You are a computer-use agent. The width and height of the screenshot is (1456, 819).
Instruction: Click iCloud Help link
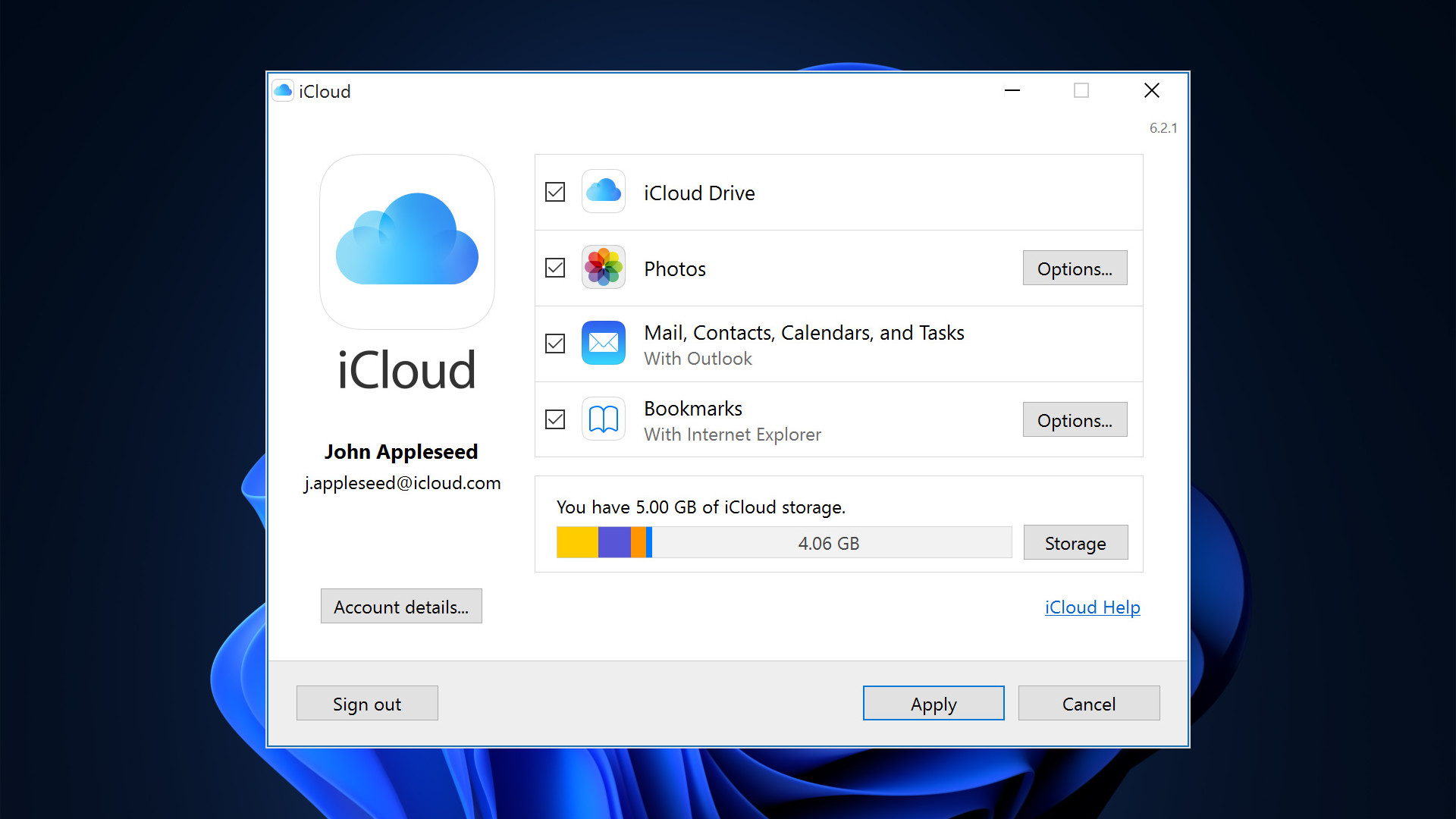coord(1093,607)
